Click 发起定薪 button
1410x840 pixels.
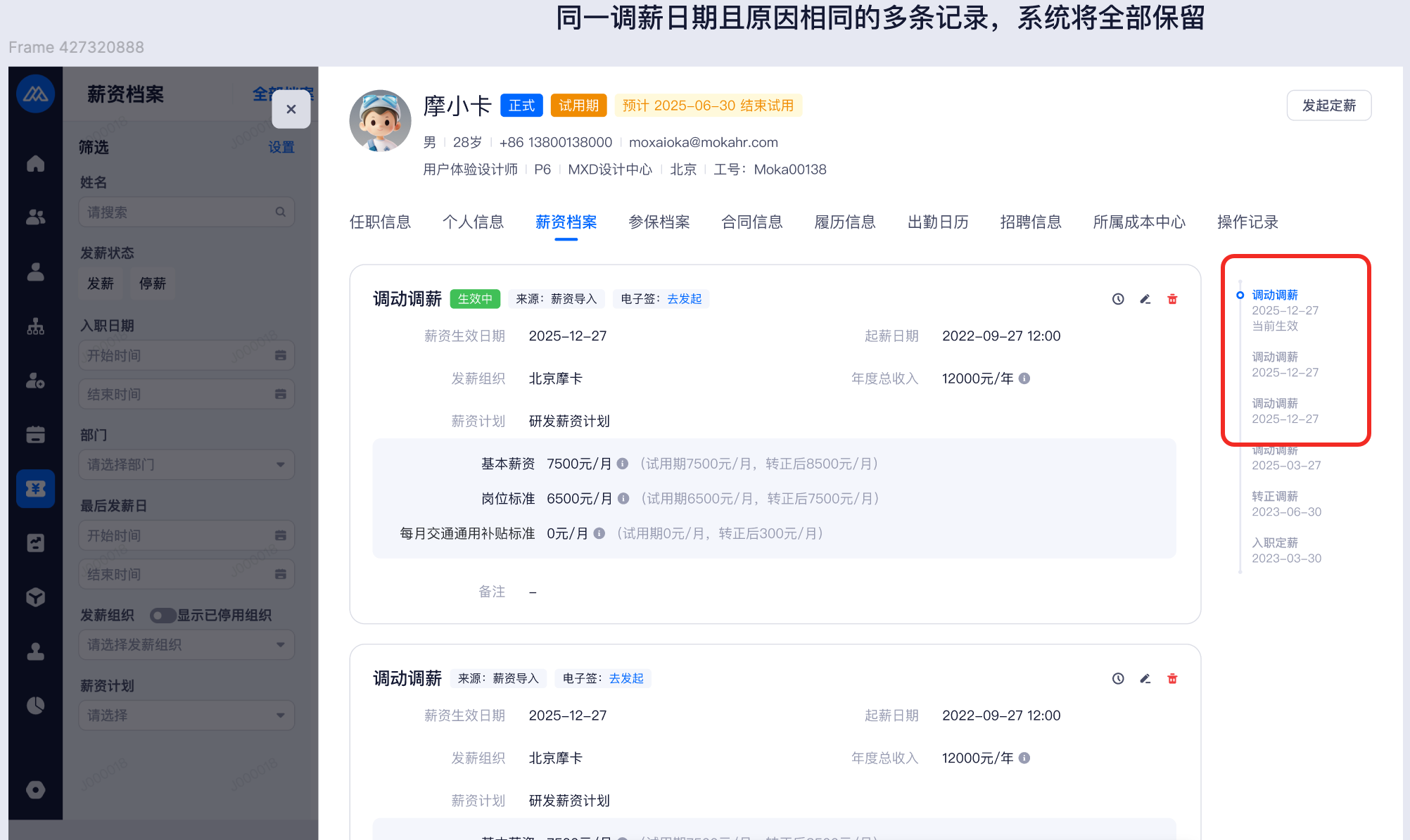pos(1328,106)
